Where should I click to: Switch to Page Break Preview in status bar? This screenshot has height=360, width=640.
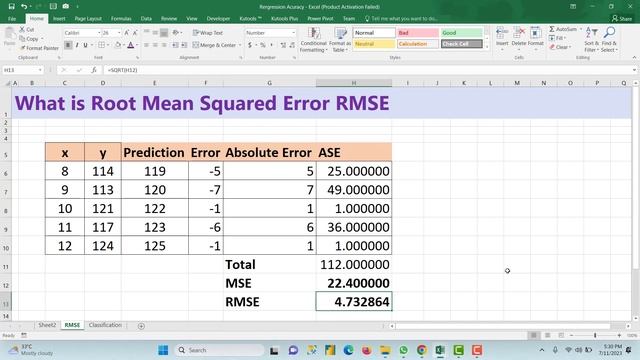click(561, 335)
